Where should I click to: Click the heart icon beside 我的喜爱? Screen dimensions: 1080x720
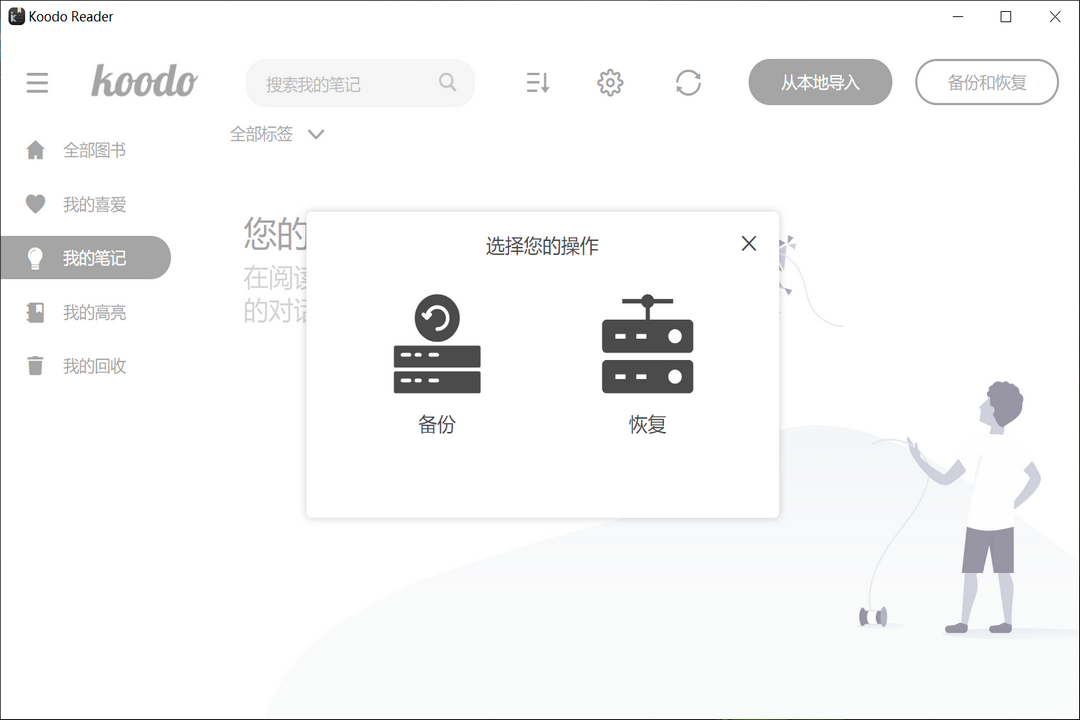pos(35,204)
